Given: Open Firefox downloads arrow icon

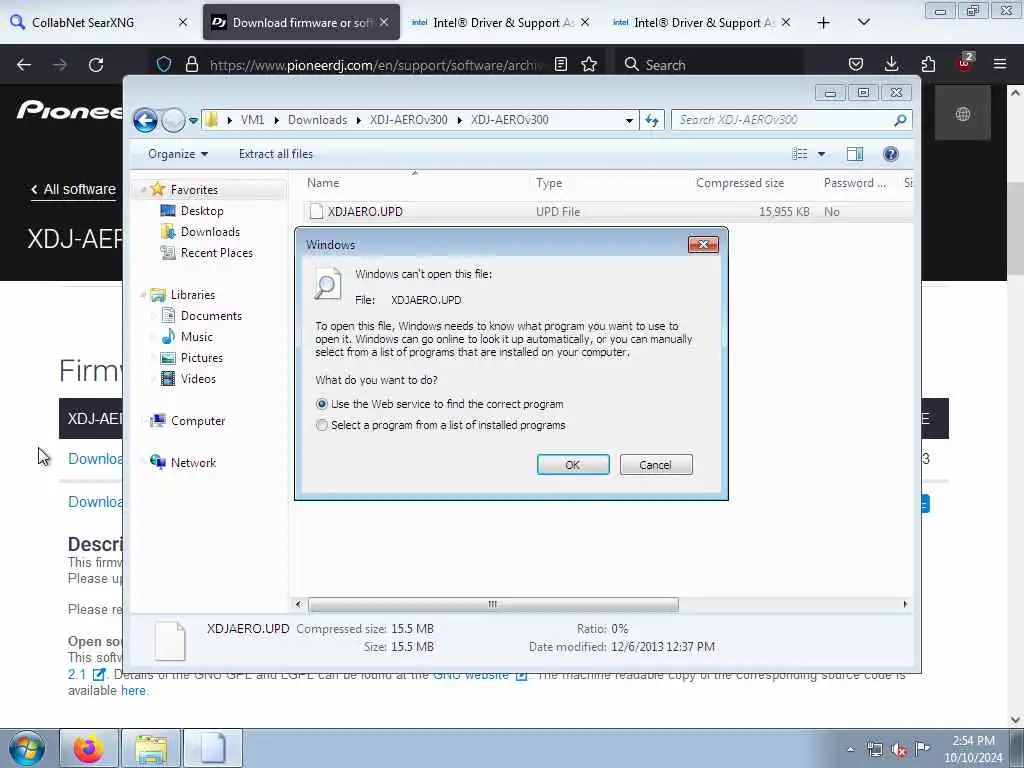Looking at the screenshot, I should [x=891, y=64].
